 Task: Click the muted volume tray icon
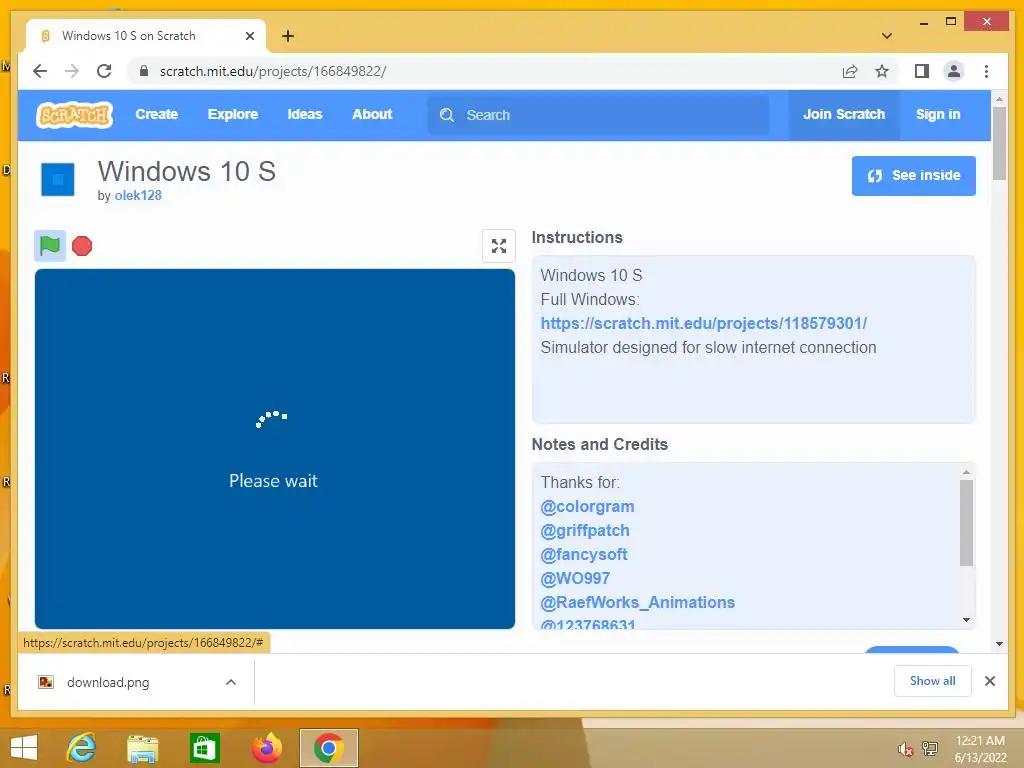(x=904, y=750)
